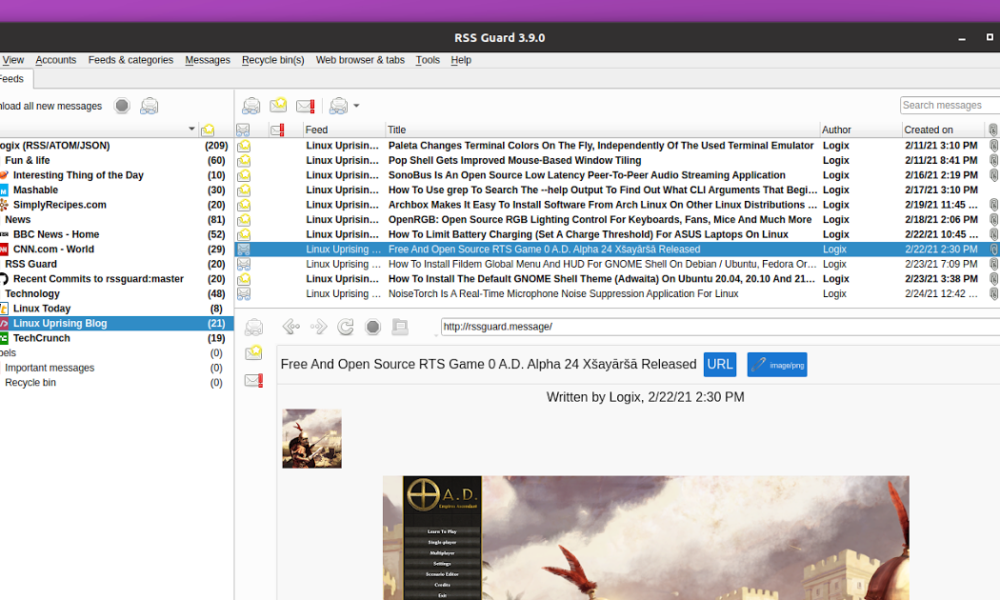The image size is (1000, 600).
Task: Go back in the web browser
Action: (291, 327)
